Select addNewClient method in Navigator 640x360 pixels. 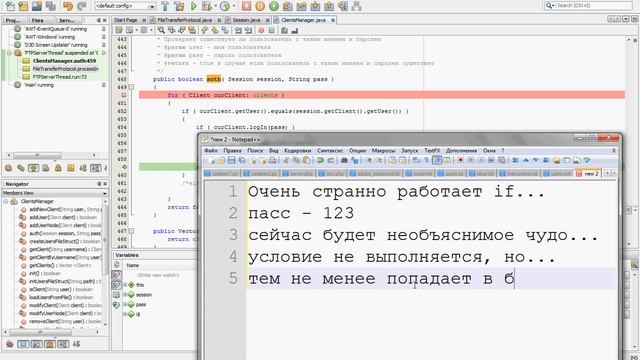[64, 209]
